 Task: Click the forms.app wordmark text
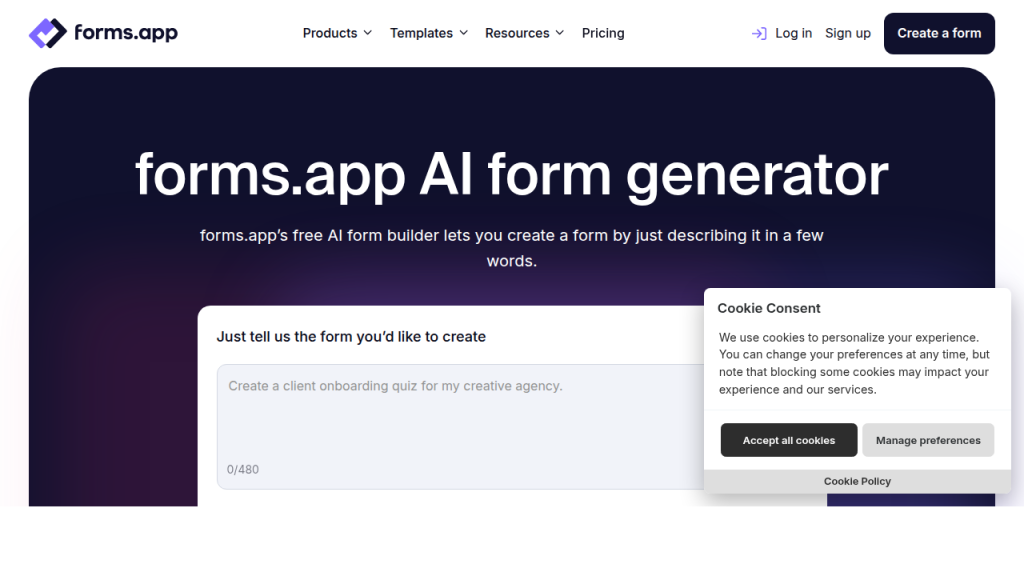pos(125,32)
